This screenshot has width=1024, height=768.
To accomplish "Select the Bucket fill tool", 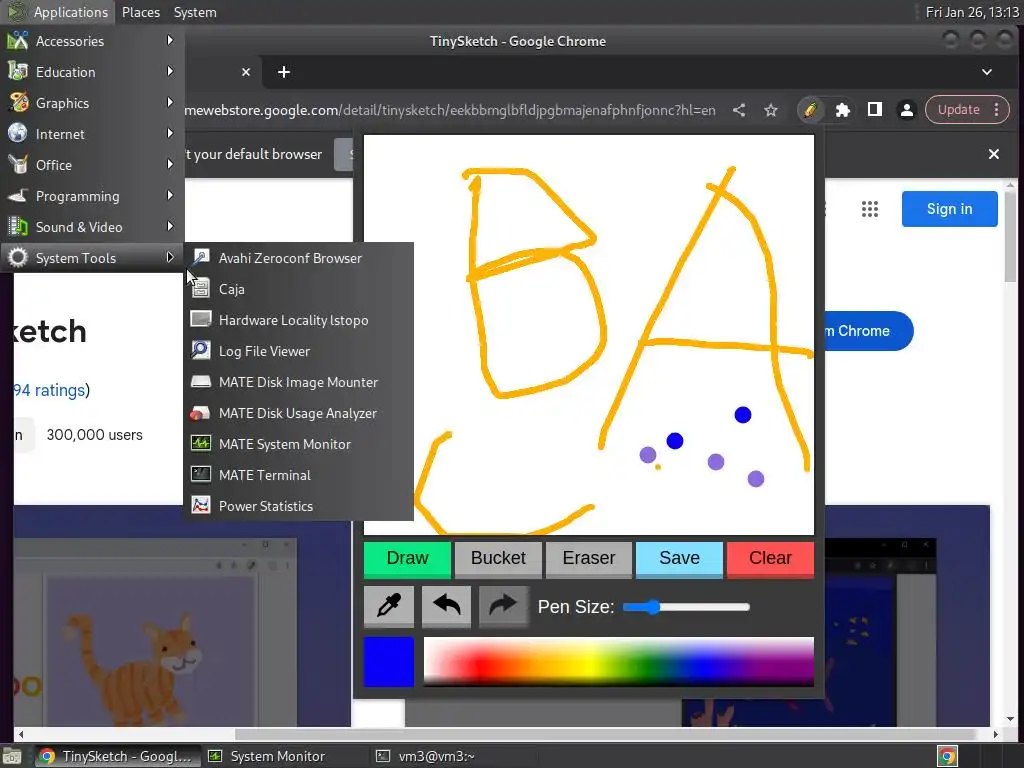I will point(498,559).
